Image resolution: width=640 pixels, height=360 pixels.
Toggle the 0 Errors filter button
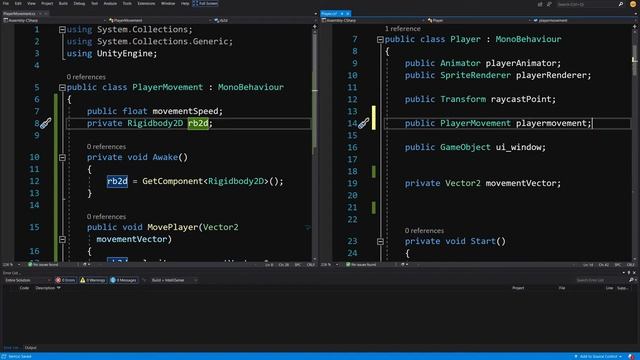(x=66, y=280)
